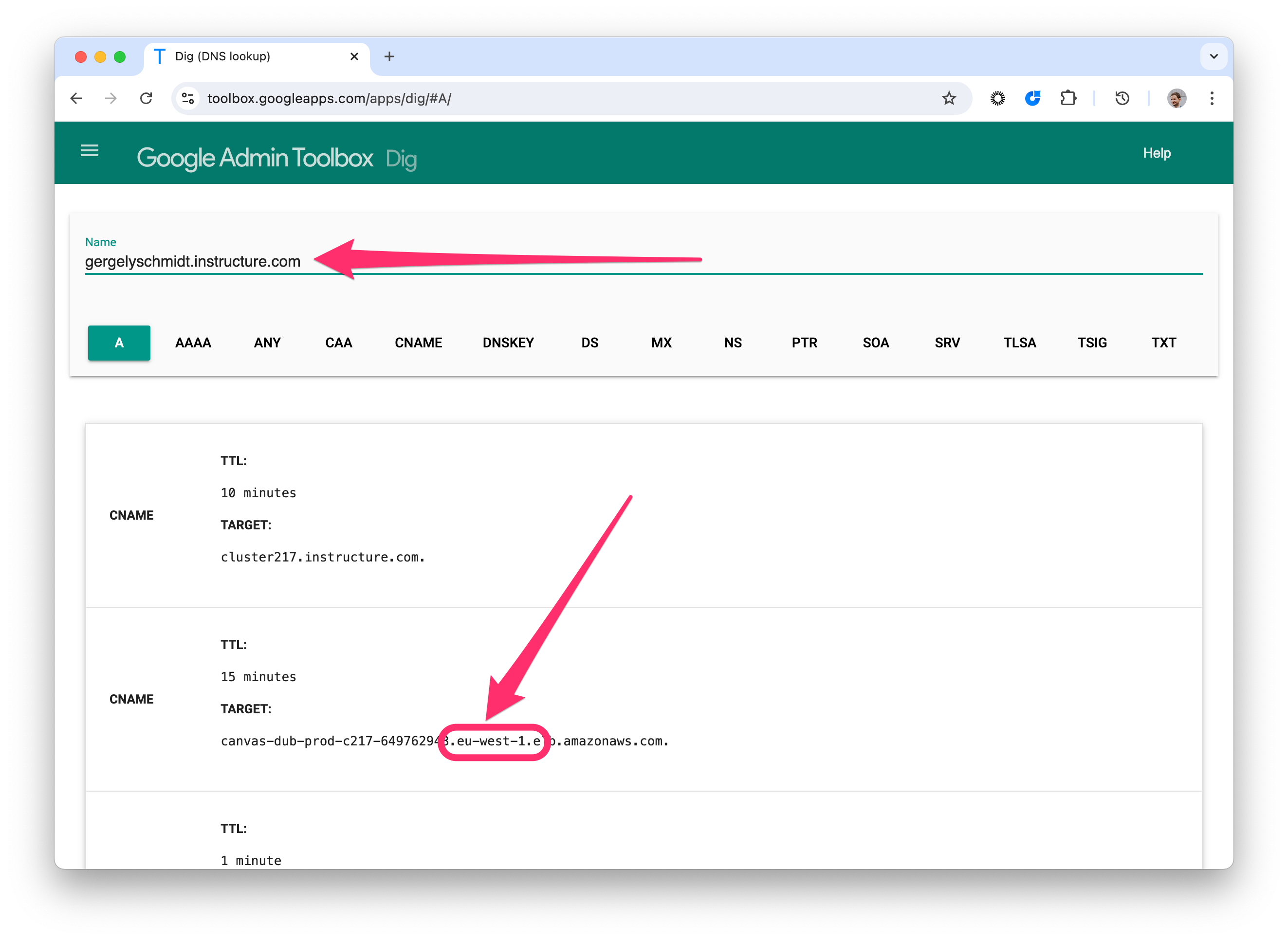The width and height of the screenshot is (1288, 941).
Task: Navigate back using the back arrow
Action: click(x=76, y=98)
